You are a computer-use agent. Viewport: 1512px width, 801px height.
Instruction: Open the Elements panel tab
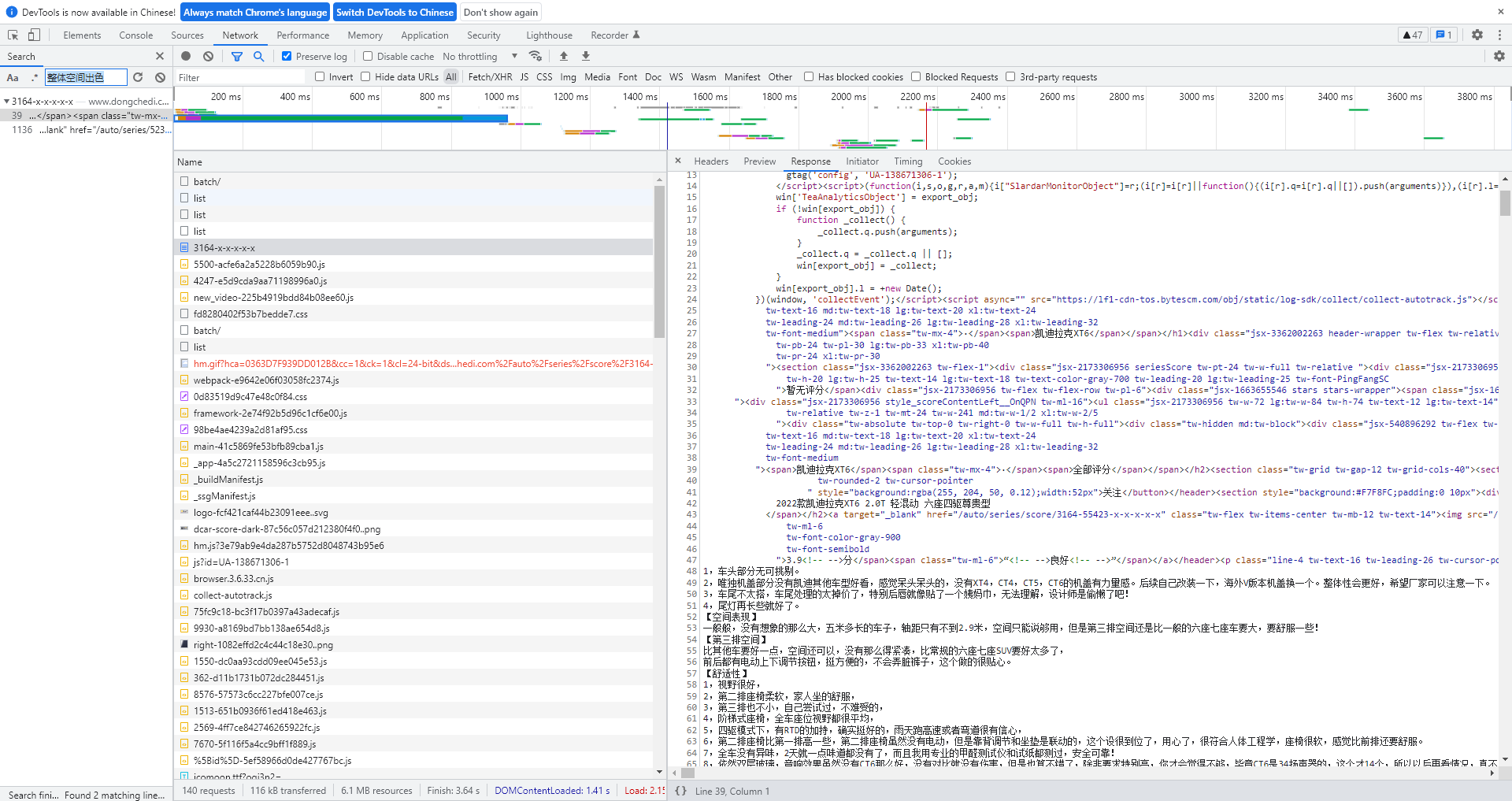tap(82, 35)
